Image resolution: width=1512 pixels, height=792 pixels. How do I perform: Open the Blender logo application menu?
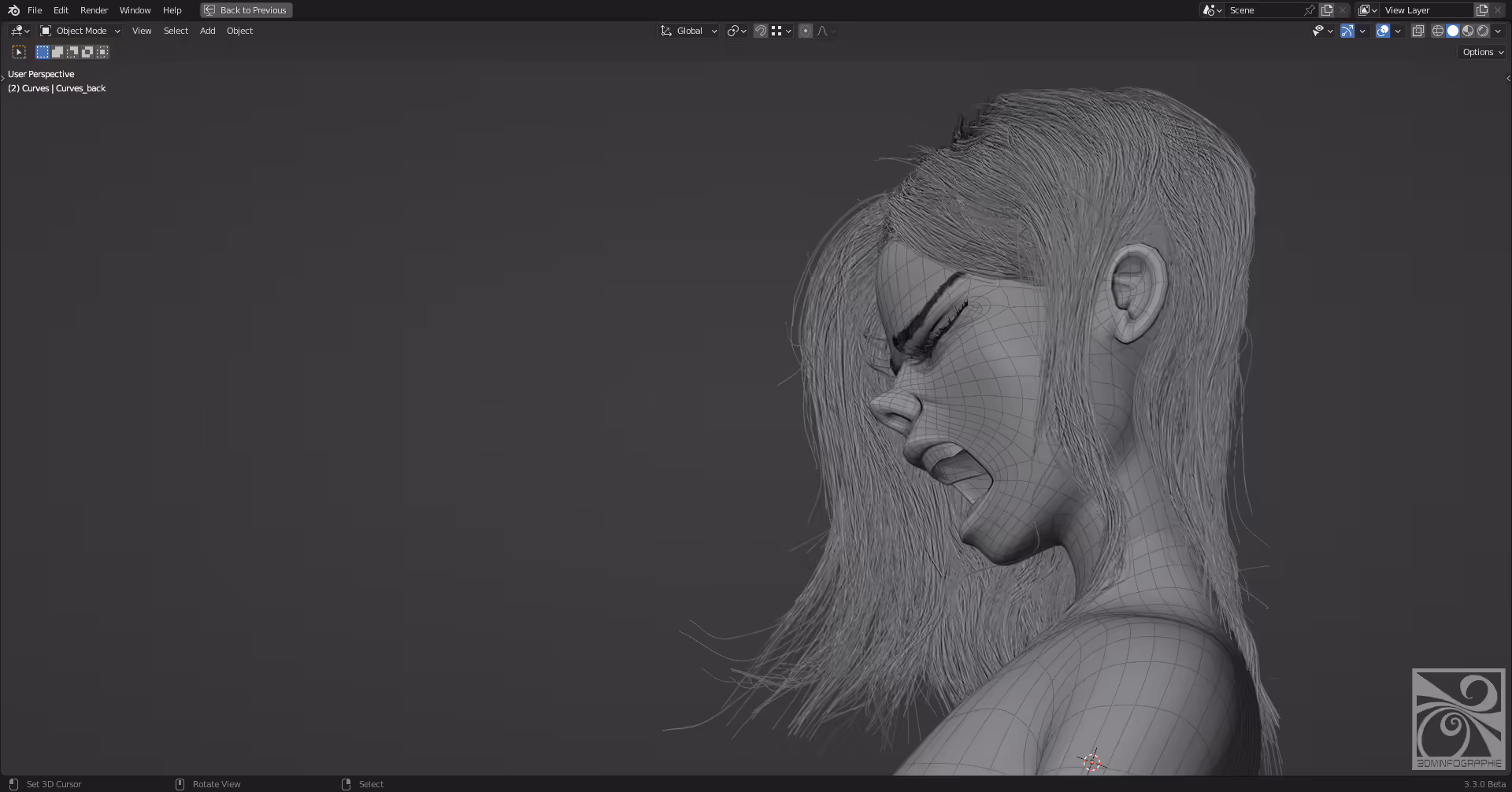(13, 10)
